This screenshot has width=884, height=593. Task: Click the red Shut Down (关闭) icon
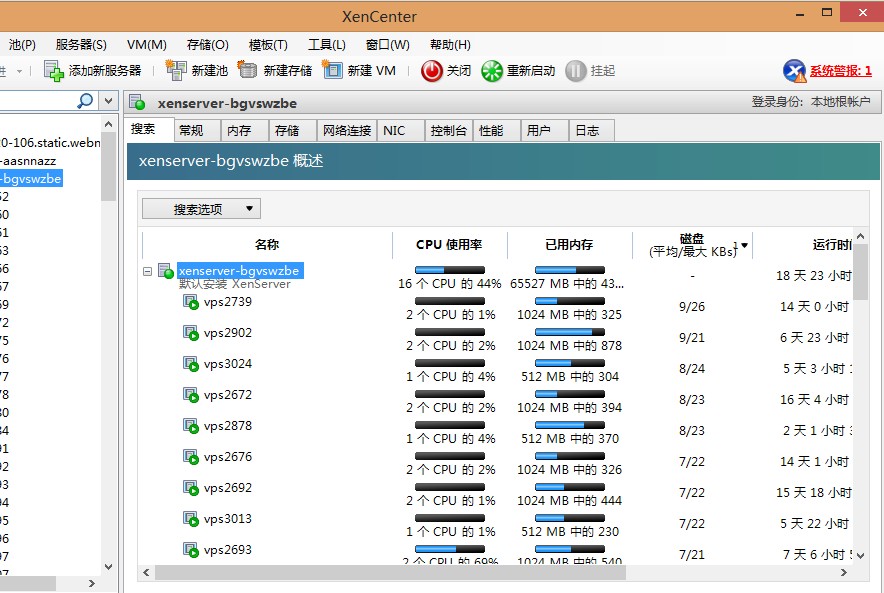pos(432,71)
